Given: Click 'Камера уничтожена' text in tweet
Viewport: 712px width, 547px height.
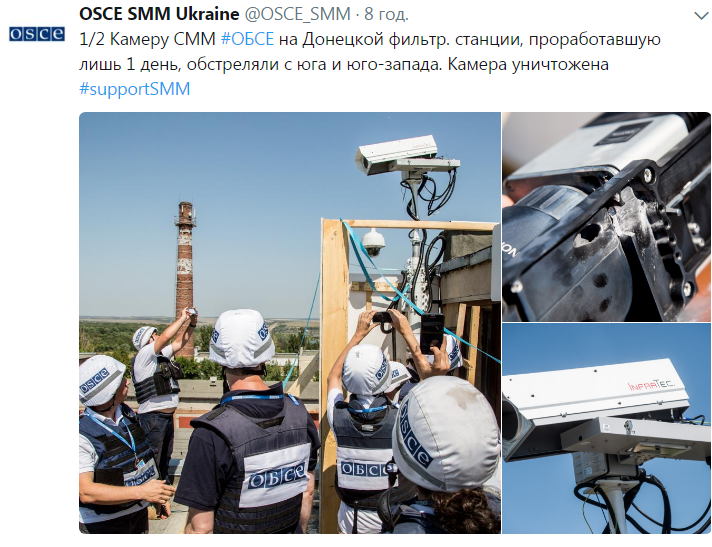Looking at the screenshot, I should (x=528, y=64).
